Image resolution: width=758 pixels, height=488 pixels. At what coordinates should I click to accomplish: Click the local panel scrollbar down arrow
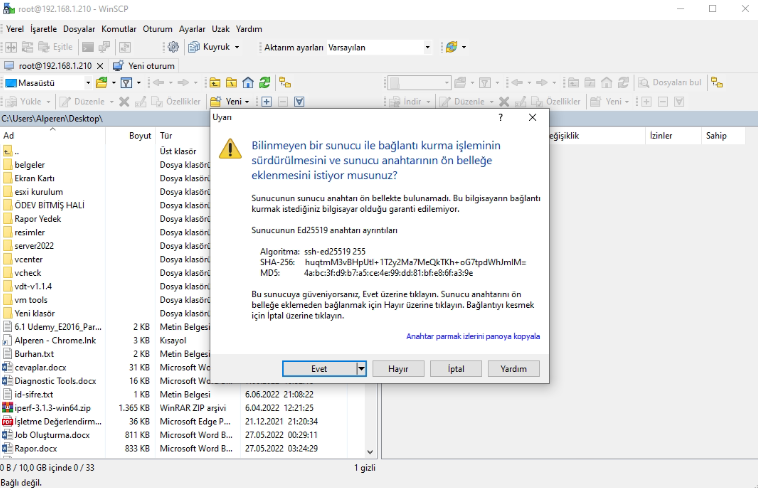(370, 452)
